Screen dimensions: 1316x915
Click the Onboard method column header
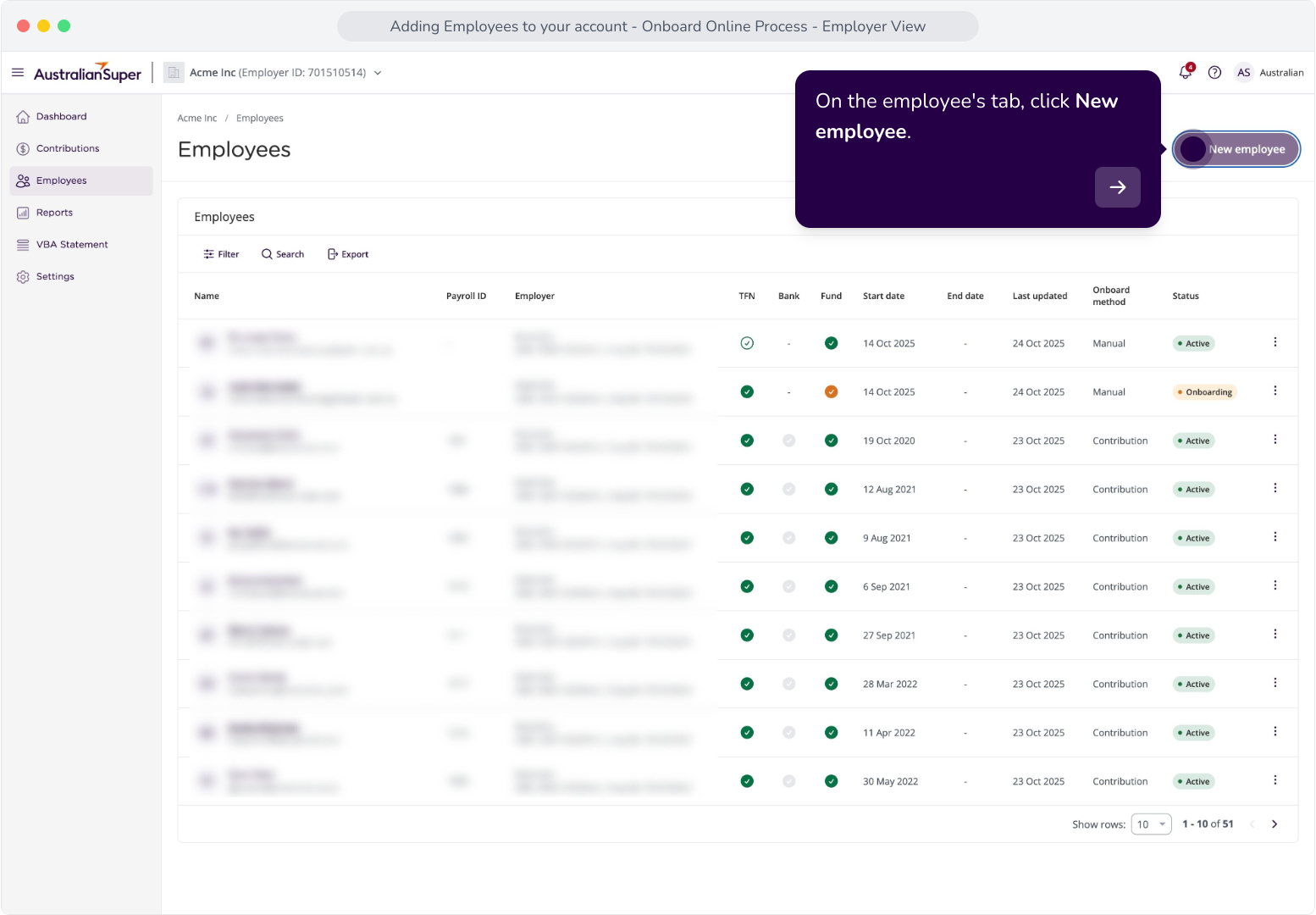point(1111,296)
